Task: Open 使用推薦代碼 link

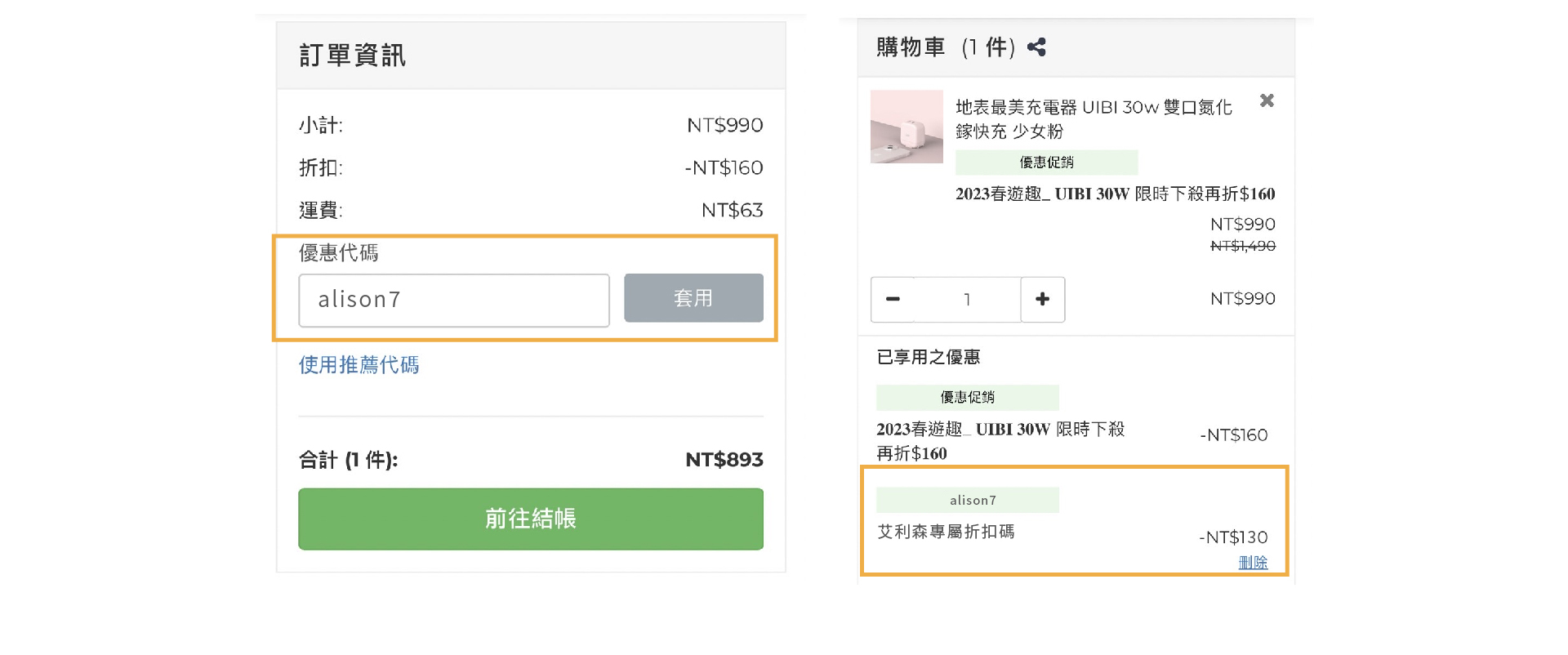Action: pyautogui.click(x=359, y=365)
